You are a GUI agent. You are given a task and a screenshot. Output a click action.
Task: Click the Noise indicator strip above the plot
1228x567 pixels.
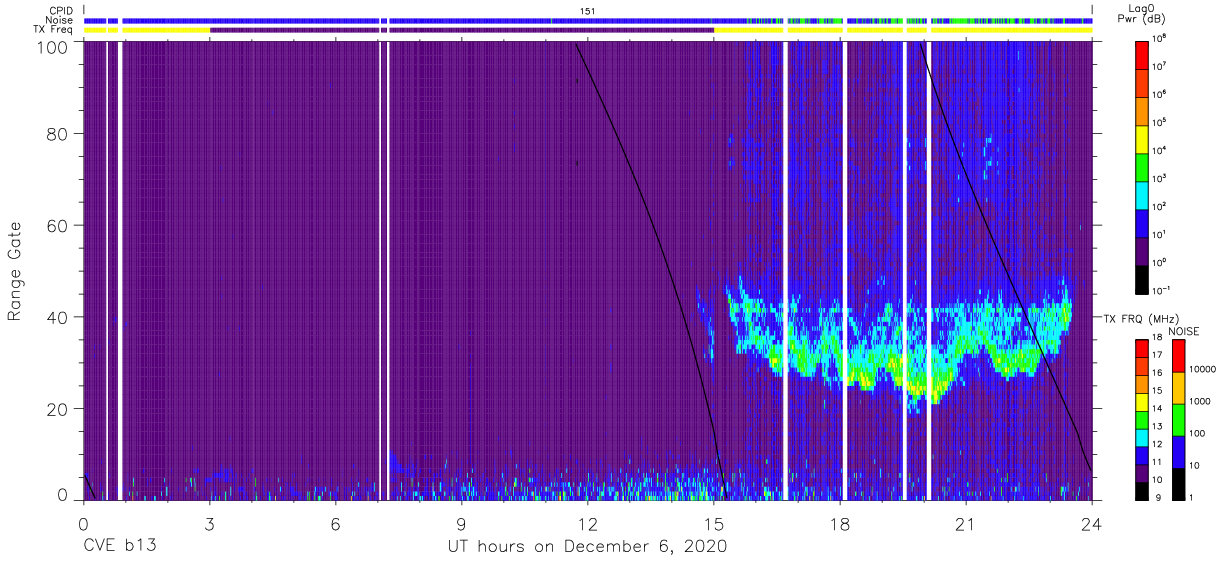click(588, 20)
